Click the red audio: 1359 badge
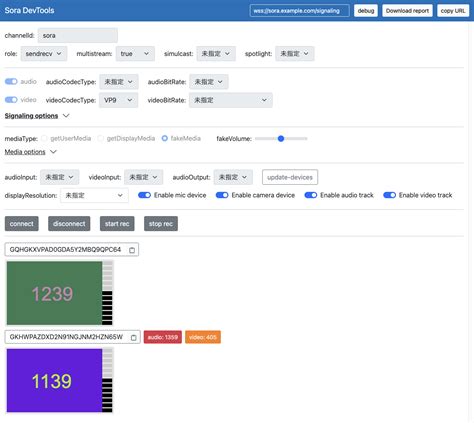Image resolution: width=474 pixels, height=423 pixels. [163, 337]
